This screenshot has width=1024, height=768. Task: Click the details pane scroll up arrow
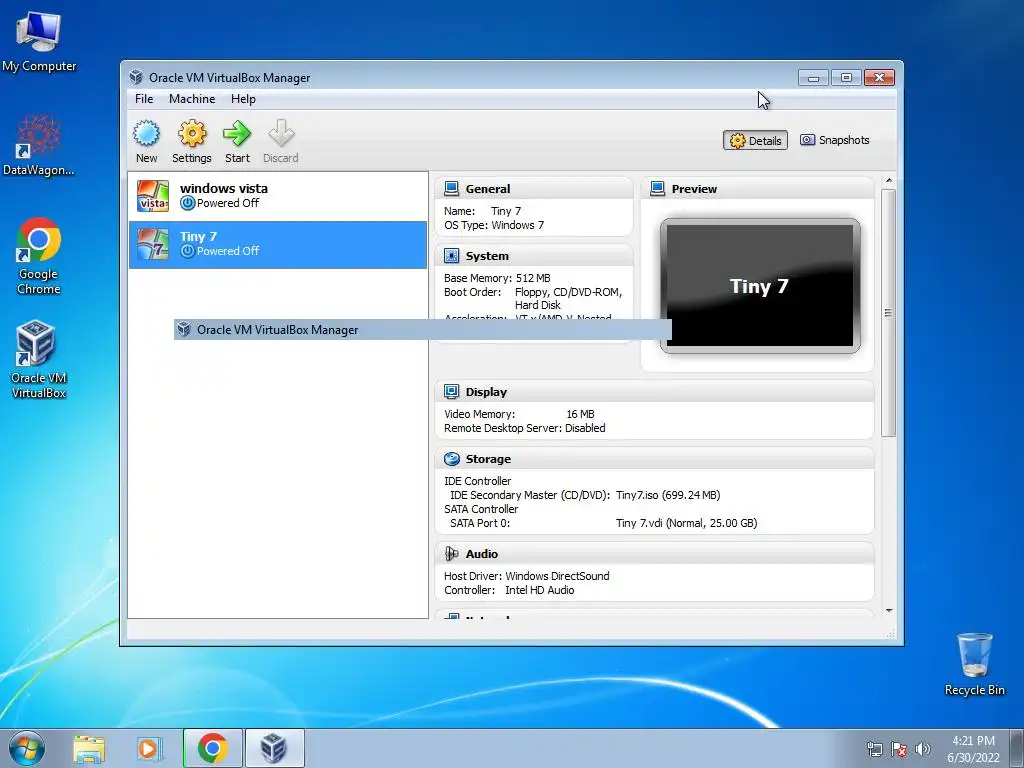(x=889, y=180)
